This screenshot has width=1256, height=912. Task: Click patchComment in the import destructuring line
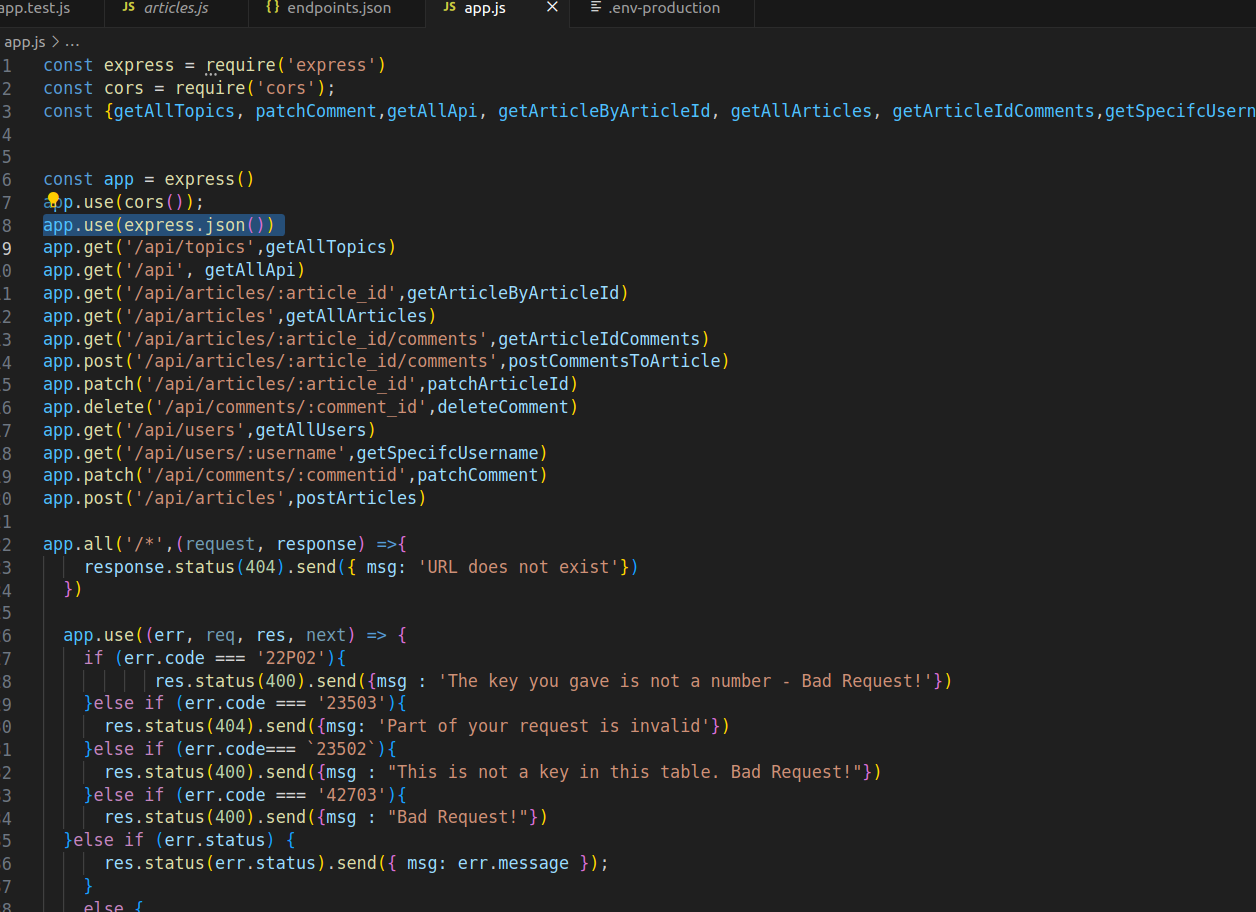coord(317,111)
